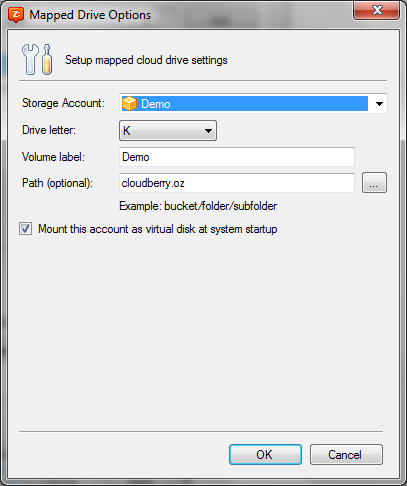Image resolution: width=407 pixels, height=486 pixels.
Task: Close the Mapped Drive Options dialog
Action: (x=377, y=11)
